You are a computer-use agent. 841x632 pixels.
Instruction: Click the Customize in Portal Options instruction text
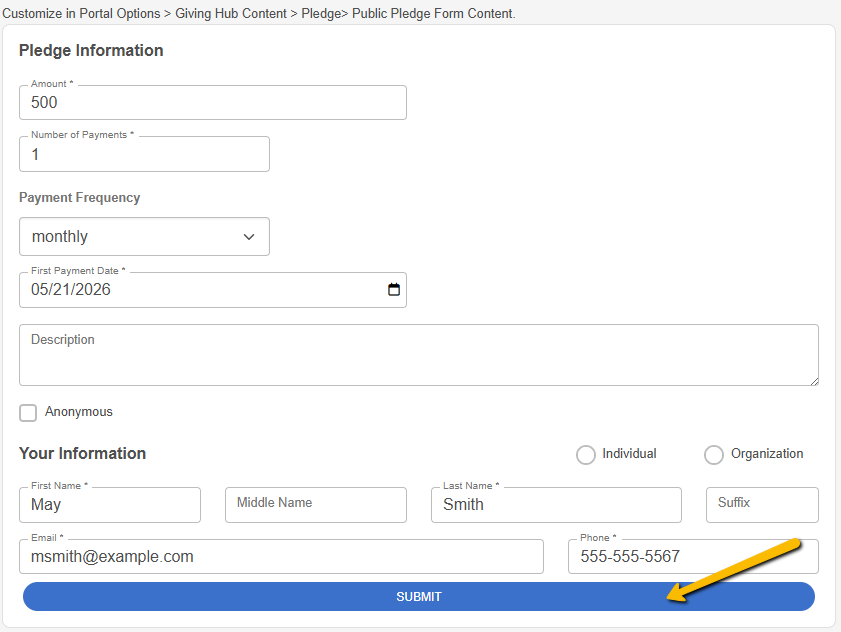259,13
